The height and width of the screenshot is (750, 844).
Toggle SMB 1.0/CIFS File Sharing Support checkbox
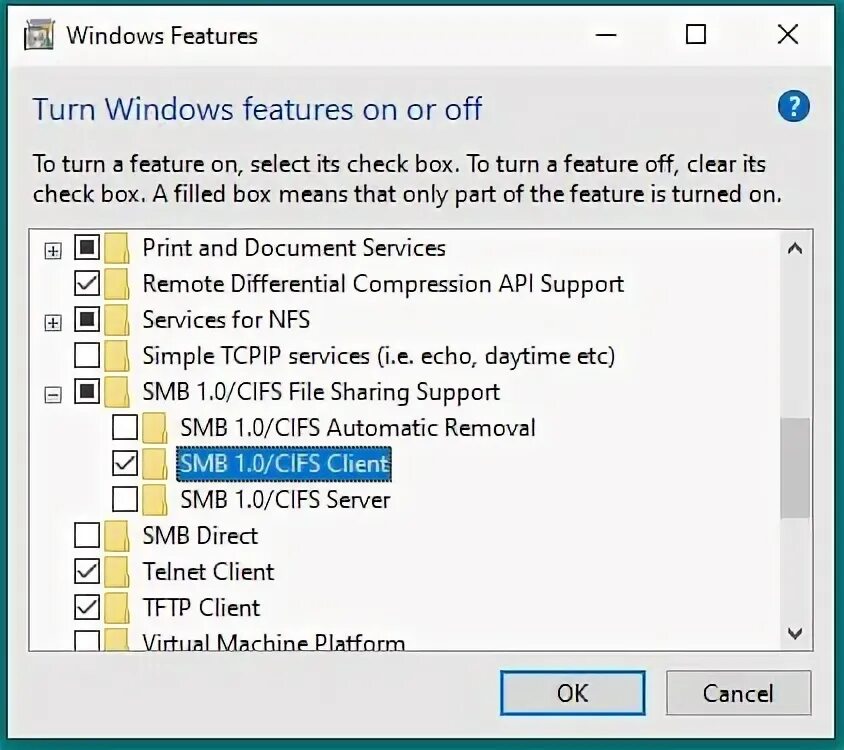(x=87, y=391)
